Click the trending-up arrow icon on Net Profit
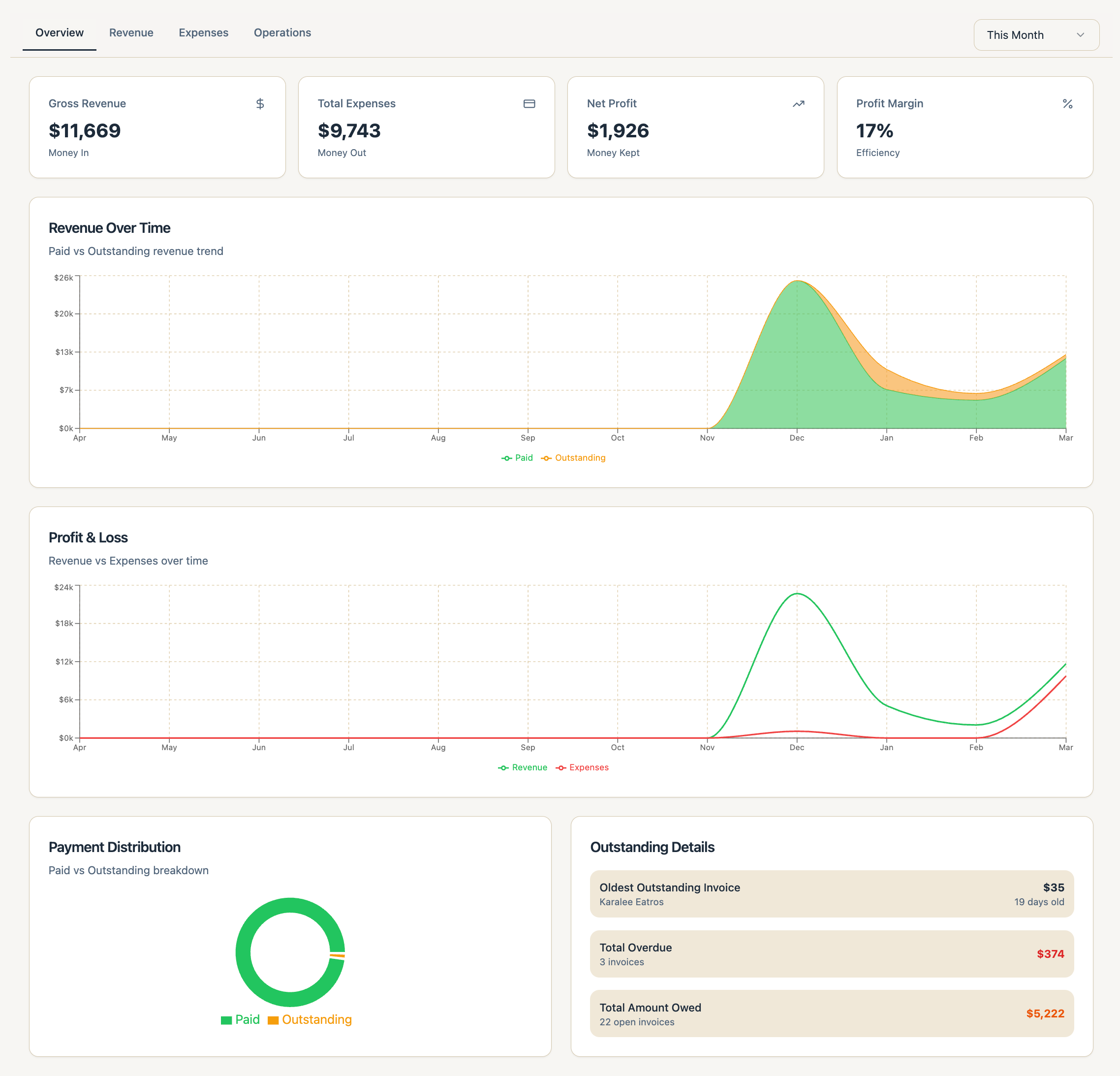1120x1076 pixels. 798,103
